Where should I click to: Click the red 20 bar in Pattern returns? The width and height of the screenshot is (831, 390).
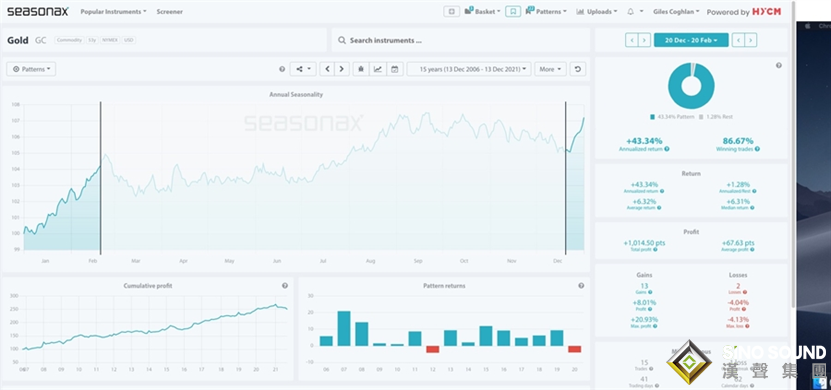coord(574,349)
